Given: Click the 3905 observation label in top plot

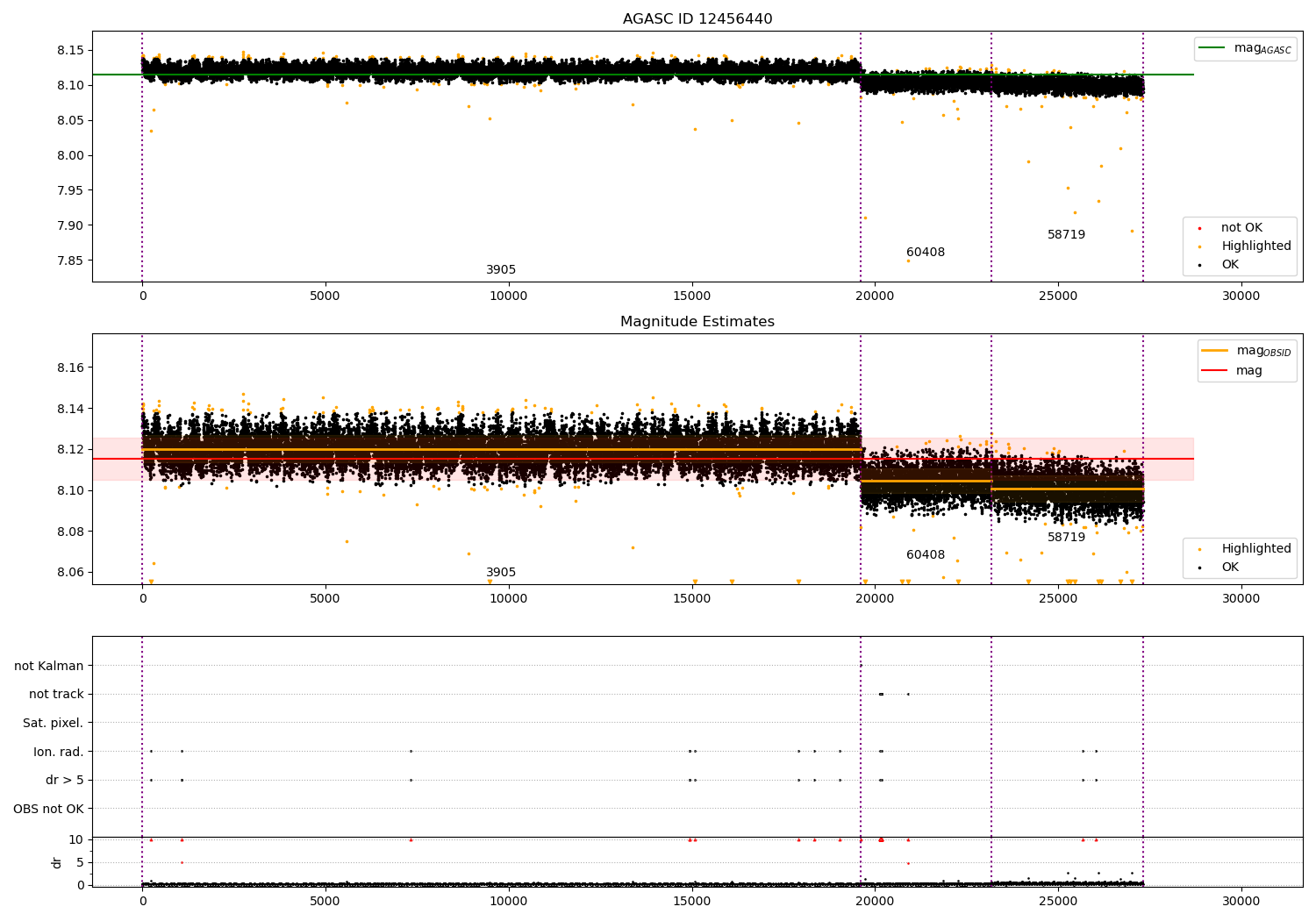Looking at the screenshot, I should tap(501, 270).
